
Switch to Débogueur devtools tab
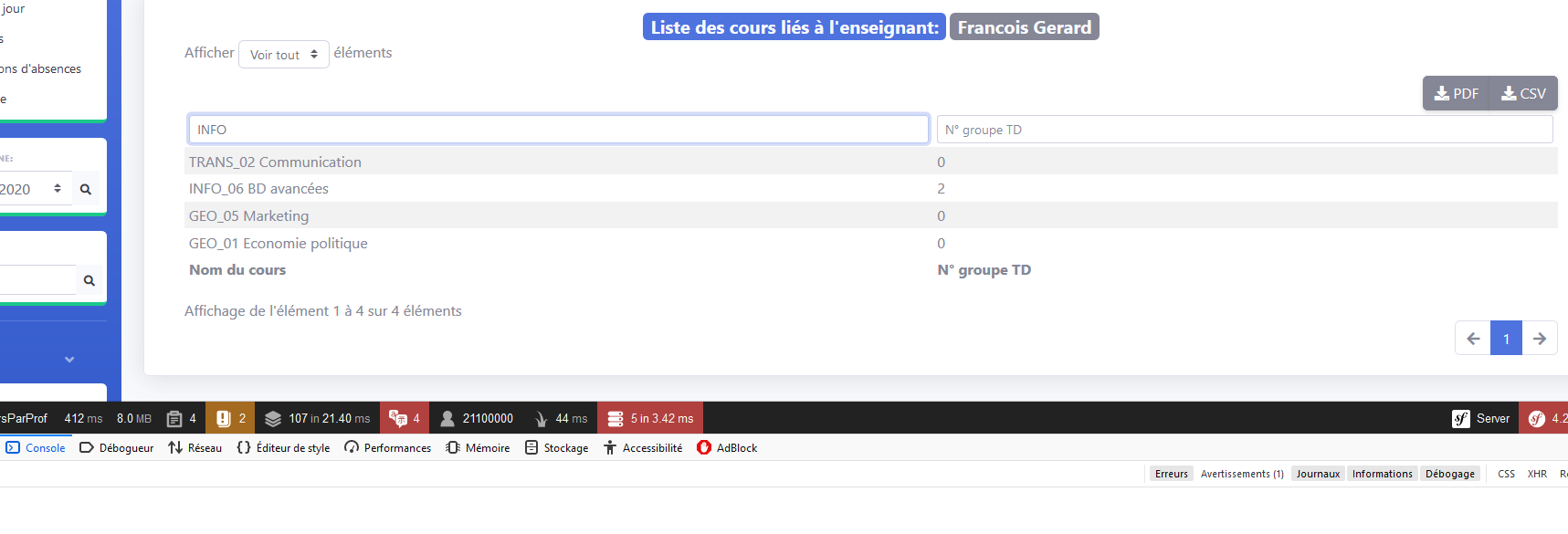click(x=117, y=448)
